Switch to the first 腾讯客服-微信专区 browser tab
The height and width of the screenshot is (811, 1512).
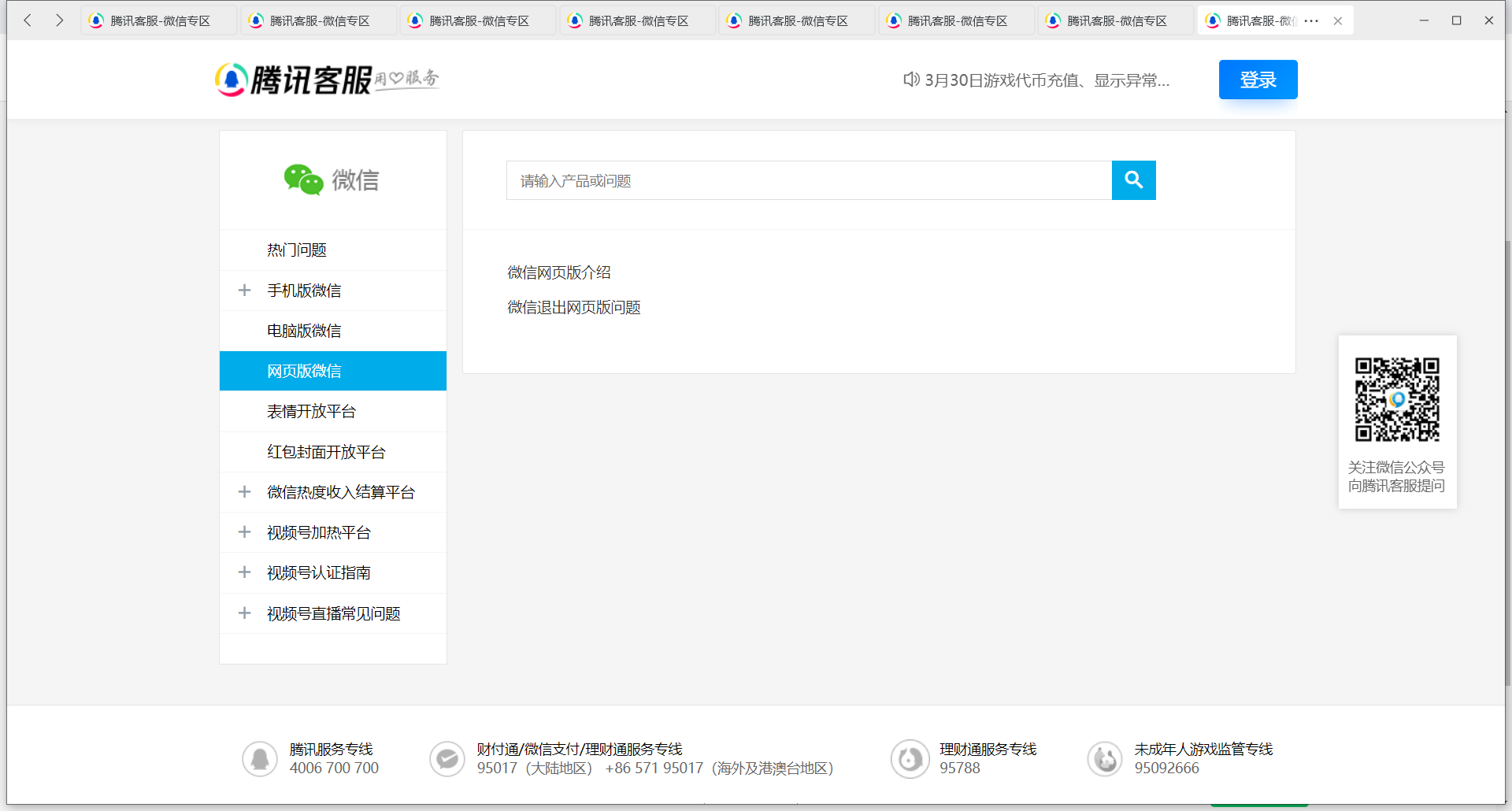click(x=159, y=21)
